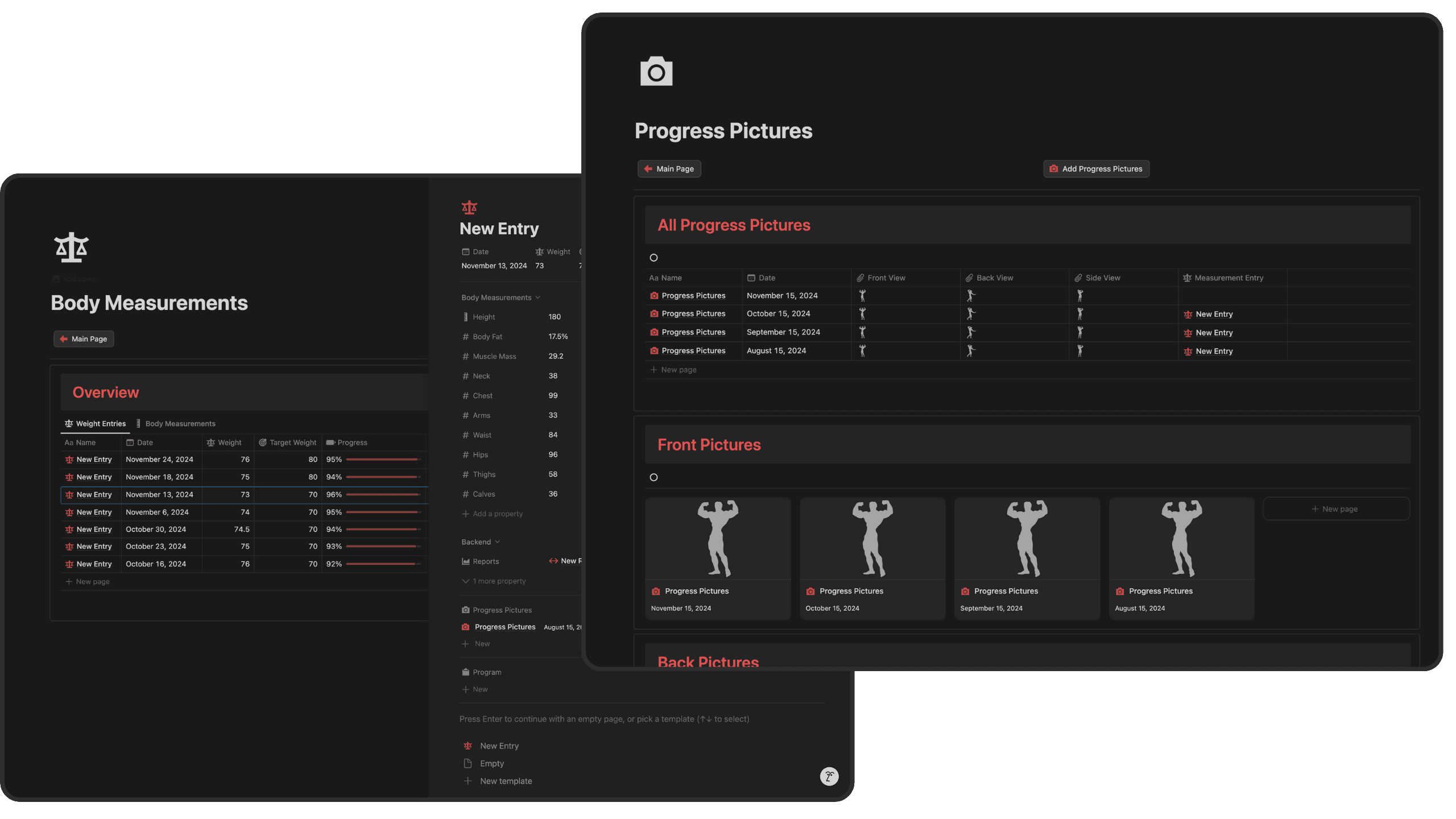The height and width of the screenshot is (819, 1456).
Task: Toggle radio button next to All Progress Pictures
Action: tap(654, 258)
